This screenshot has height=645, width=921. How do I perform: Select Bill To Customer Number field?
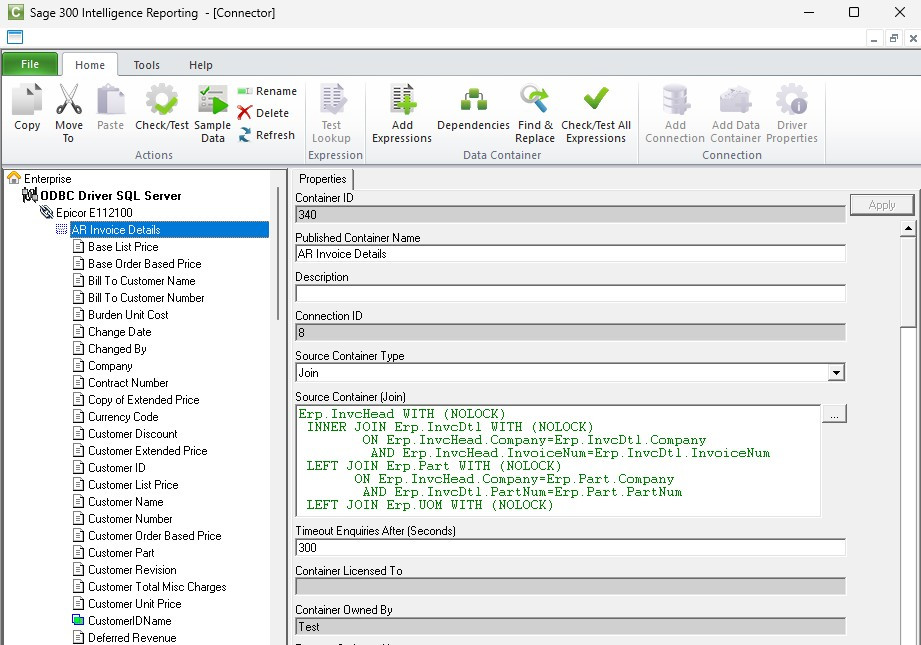pos(146,298)
